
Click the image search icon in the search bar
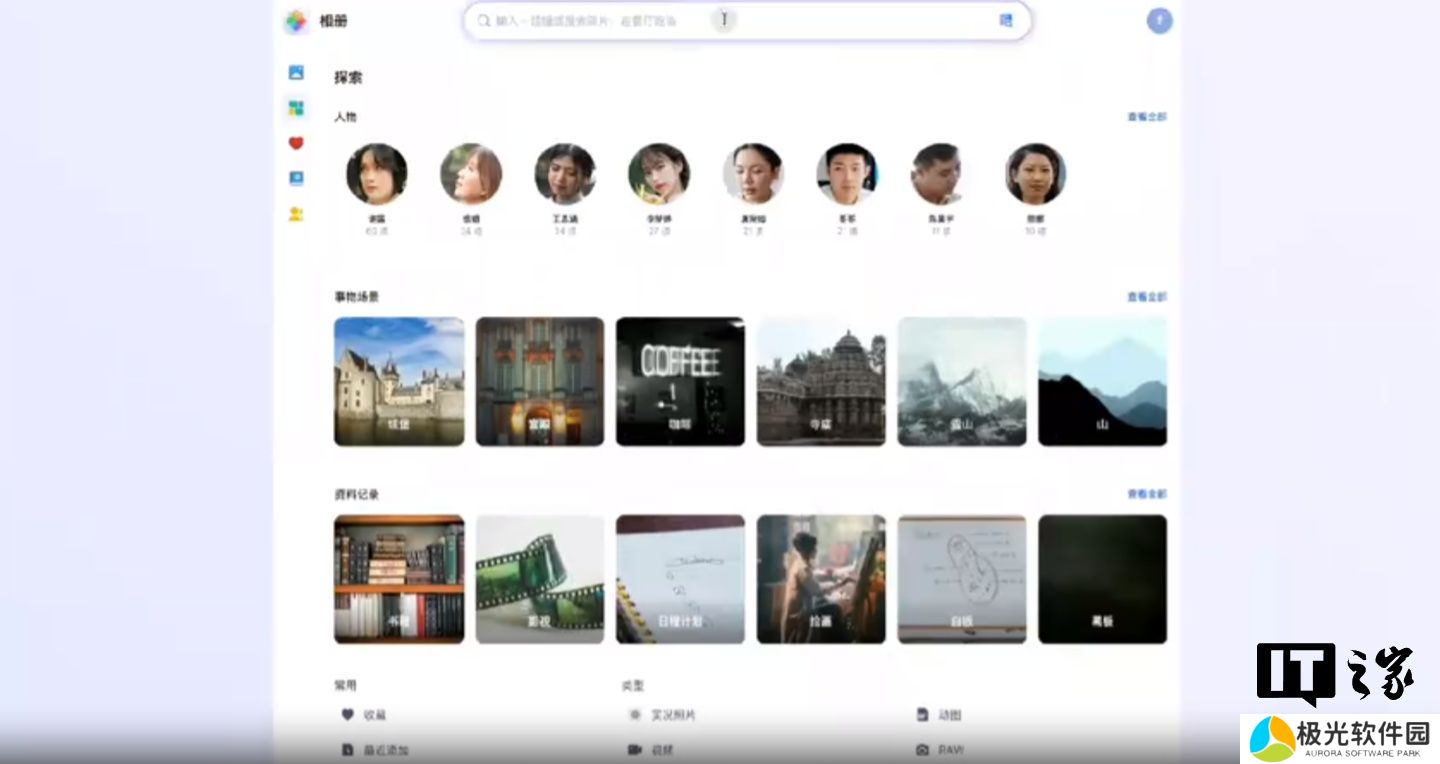pyautogui.click(x=1006, y=20)
